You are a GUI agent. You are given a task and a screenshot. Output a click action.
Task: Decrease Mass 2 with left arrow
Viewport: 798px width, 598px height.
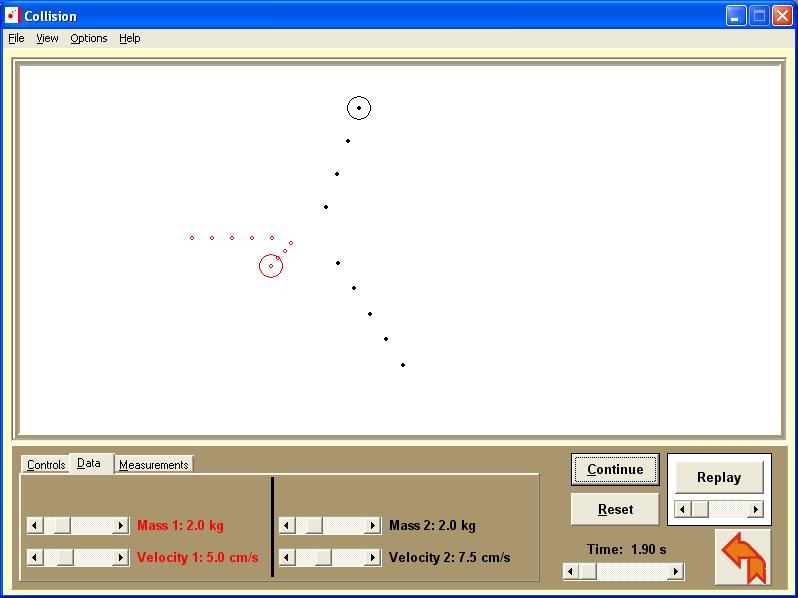(287, 525)
